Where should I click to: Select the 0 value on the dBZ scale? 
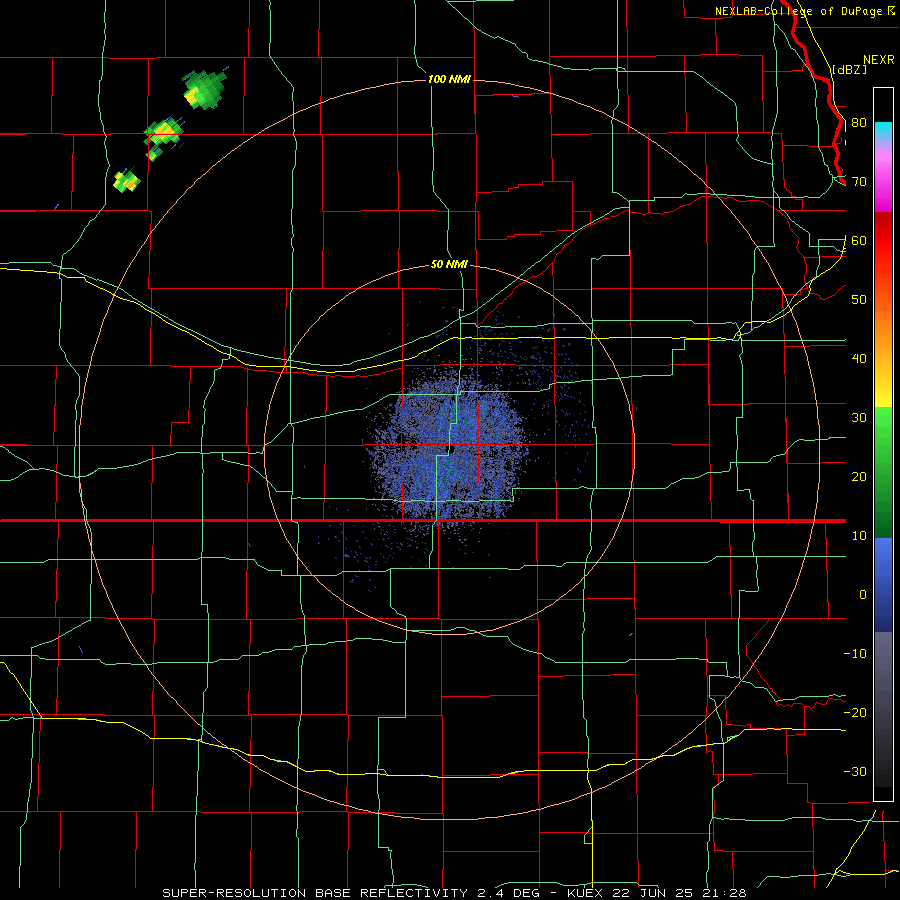click(x=863, y=595)
